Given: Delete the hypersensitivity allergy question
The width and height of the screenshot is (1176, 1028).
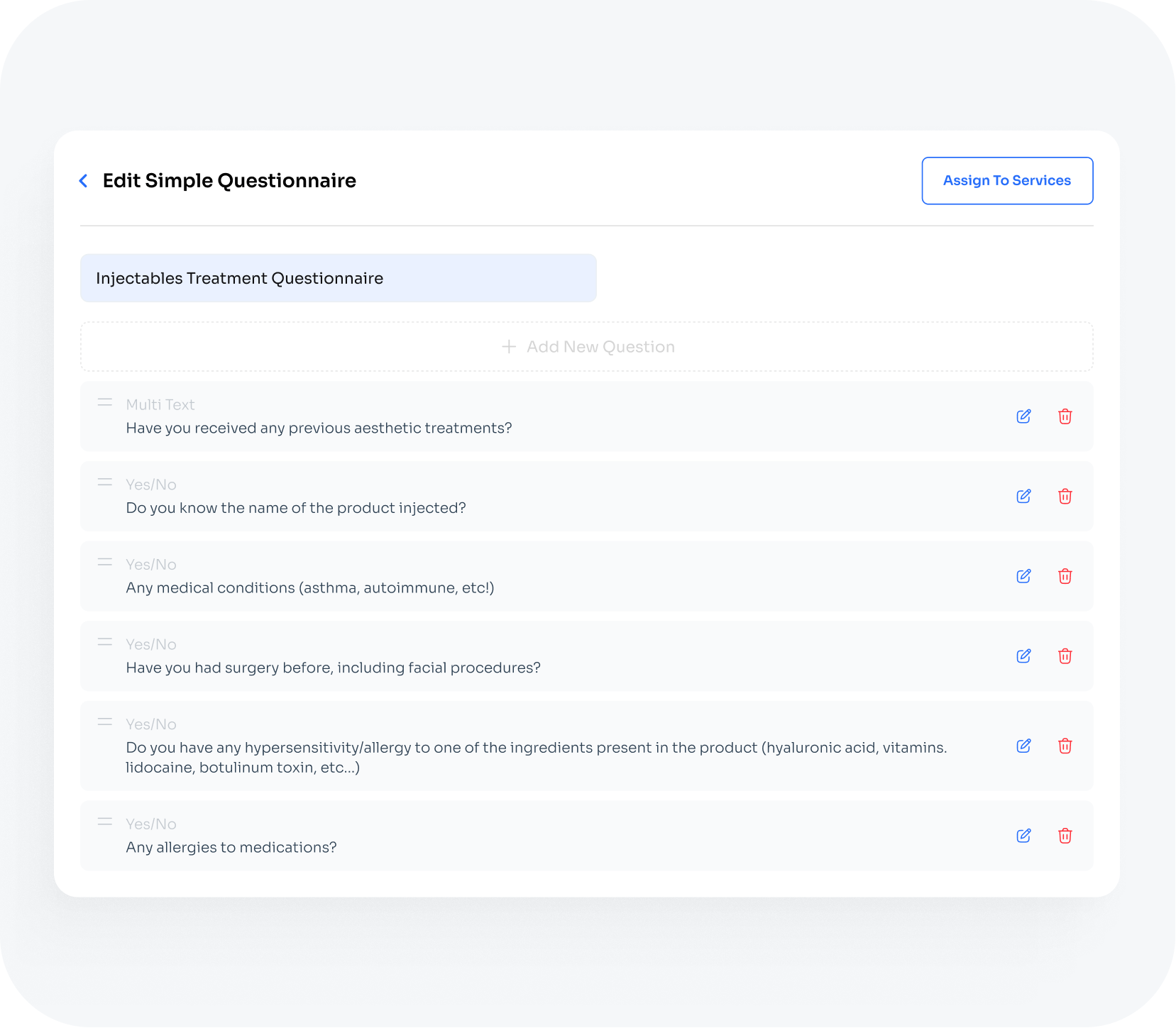Looking at the screenshot, I should 1065,746.
